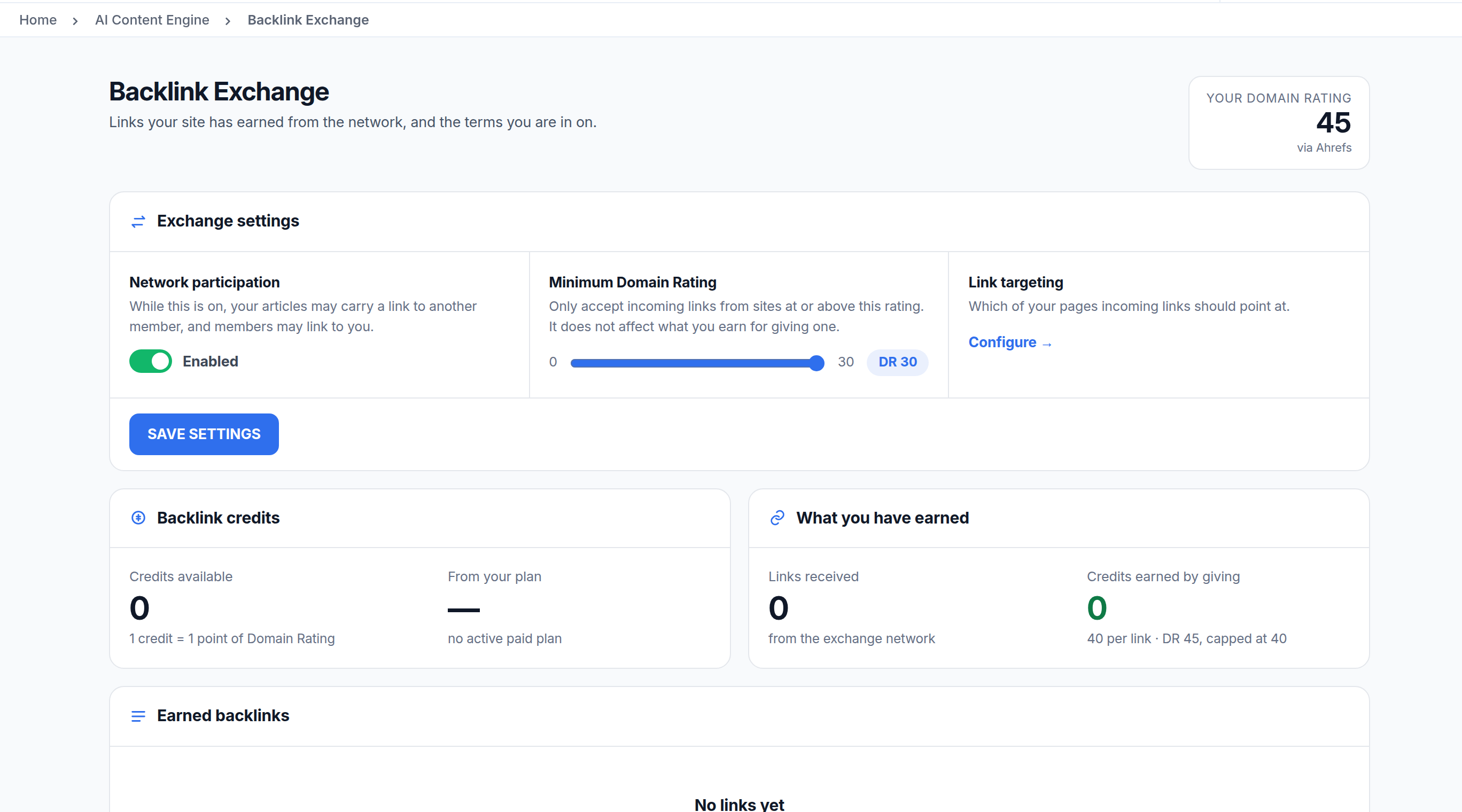Open the AI Content Engine breadcrumb

click(152, 20)
